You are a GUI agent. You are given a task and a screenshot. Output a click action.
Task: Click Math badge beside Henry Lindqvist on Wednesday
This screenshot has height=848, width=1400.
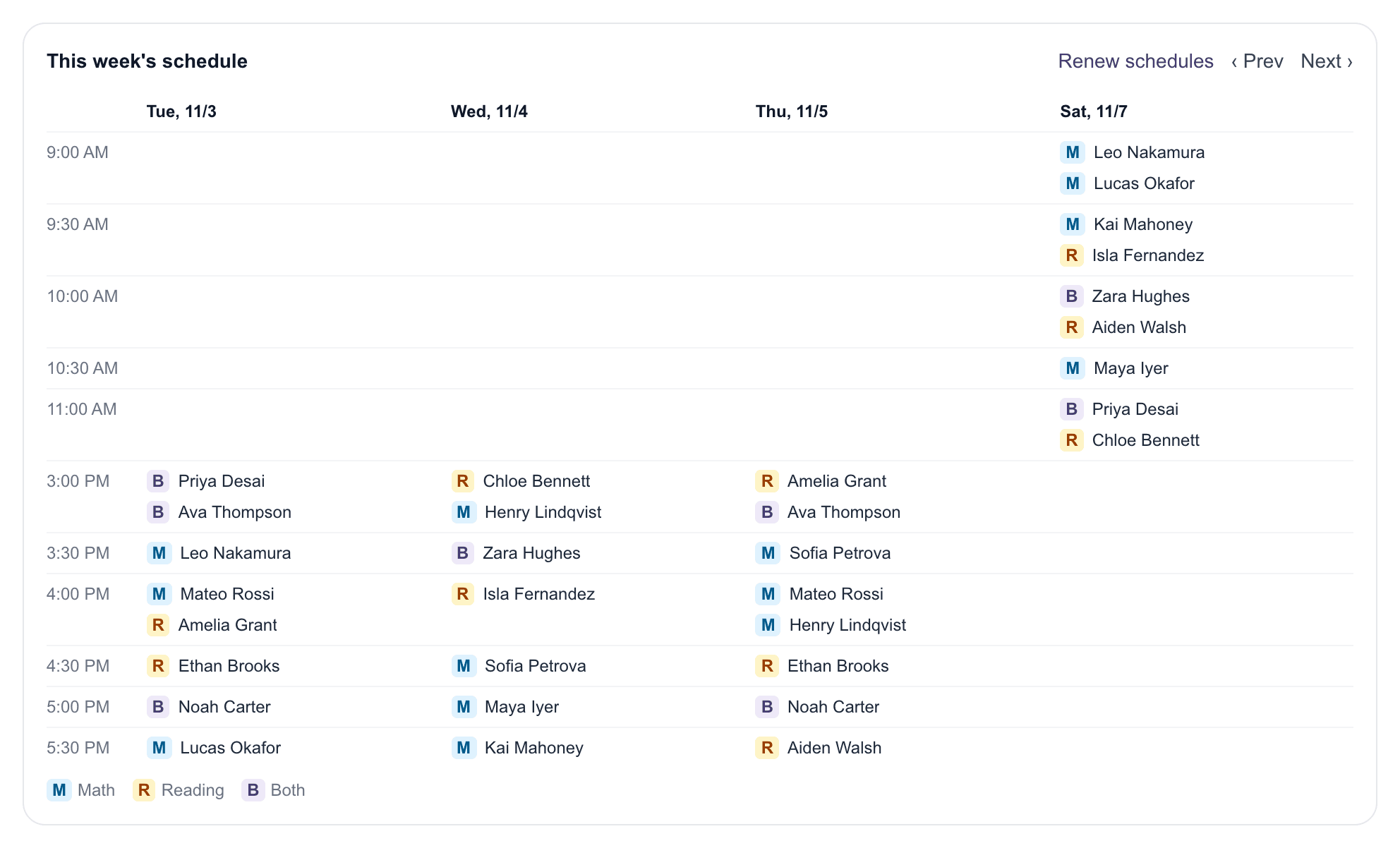tap(464, 512)
